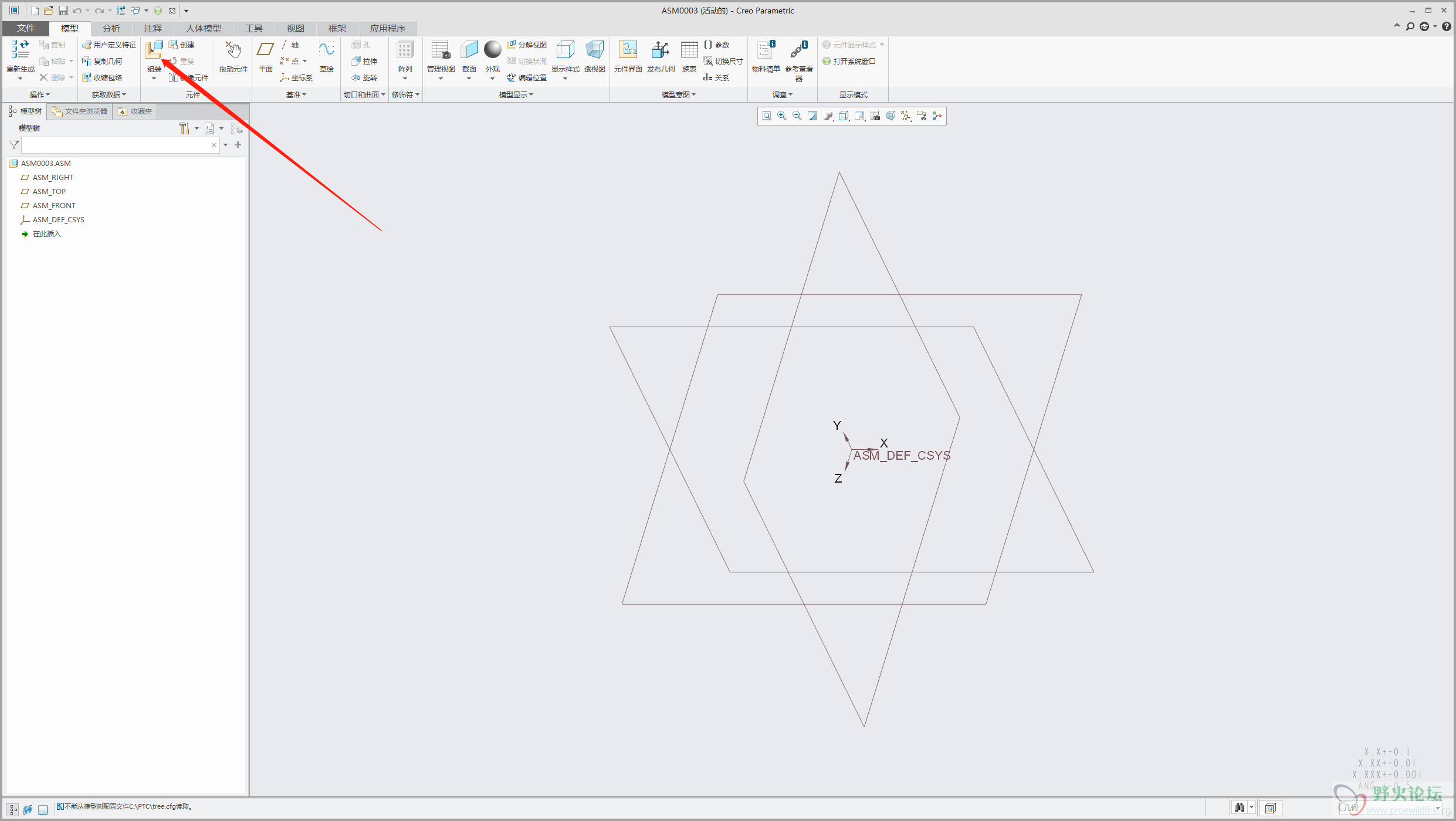
Task: Switch to the 工具 (Tools) ribbon tab
Action: [x=253, y=28]
